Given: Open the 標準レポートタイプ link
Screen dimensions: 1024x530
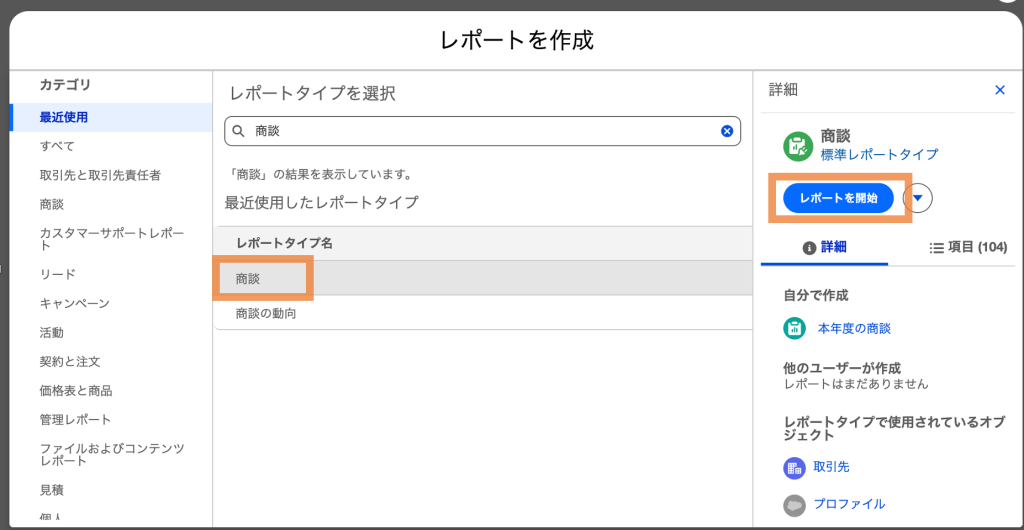Looking at the screenshot, I should click(879, 154).
